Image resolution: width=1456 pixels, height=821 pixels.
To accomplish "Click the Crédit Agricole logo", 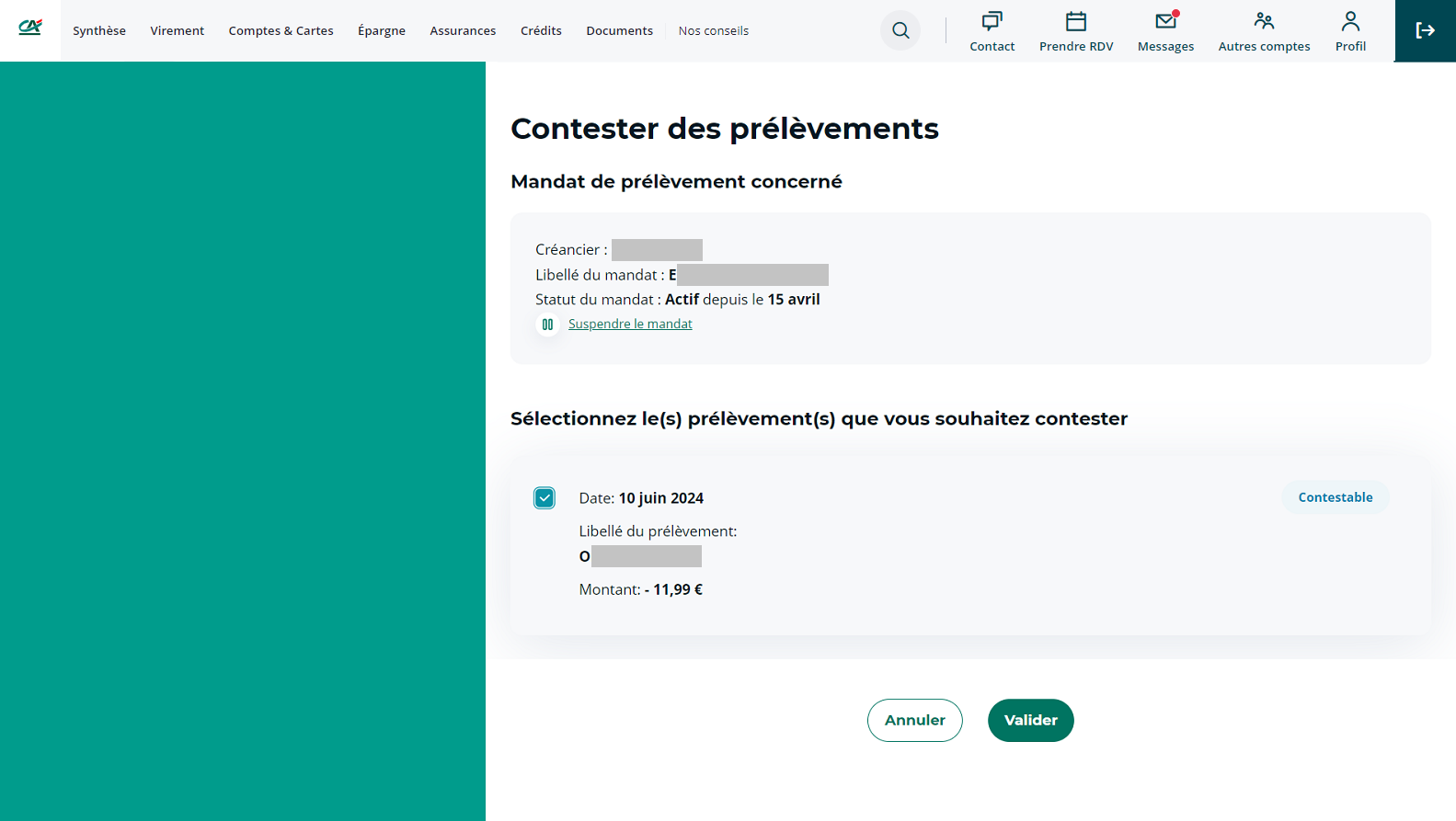I will [30, 28].
